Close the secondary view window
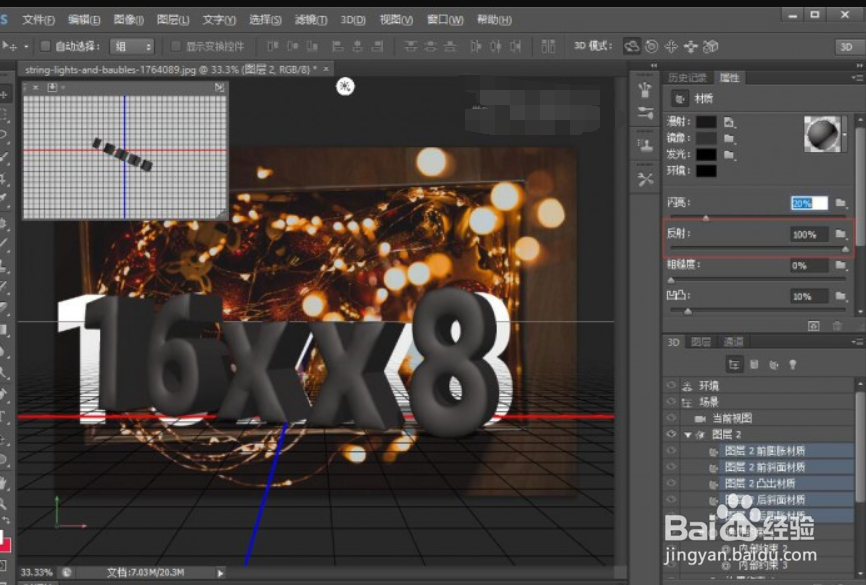This screenshot has width=866, height=585. 36,87
